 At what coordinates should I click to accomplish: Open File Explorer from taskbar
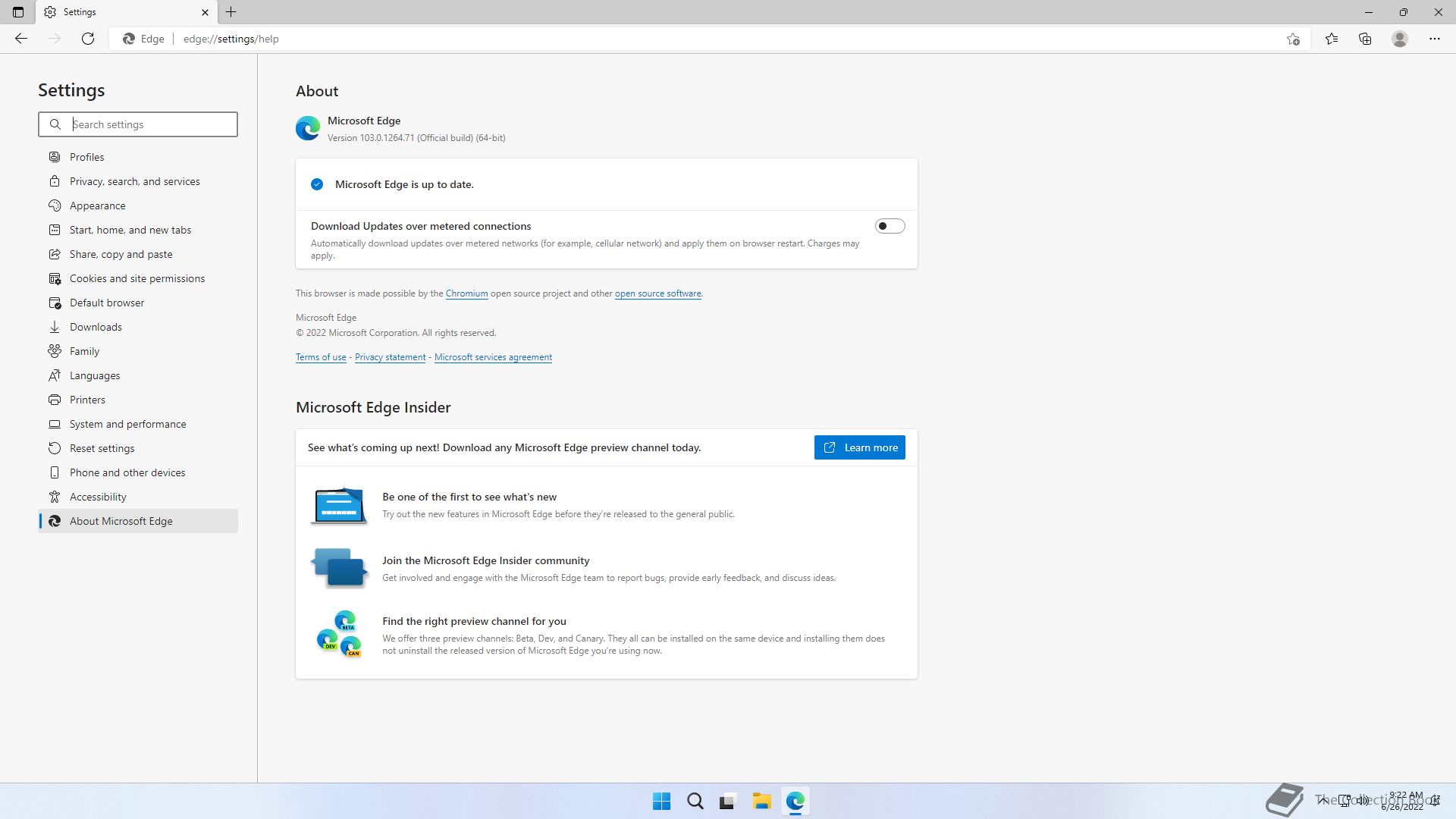click(x=761, y=802)
